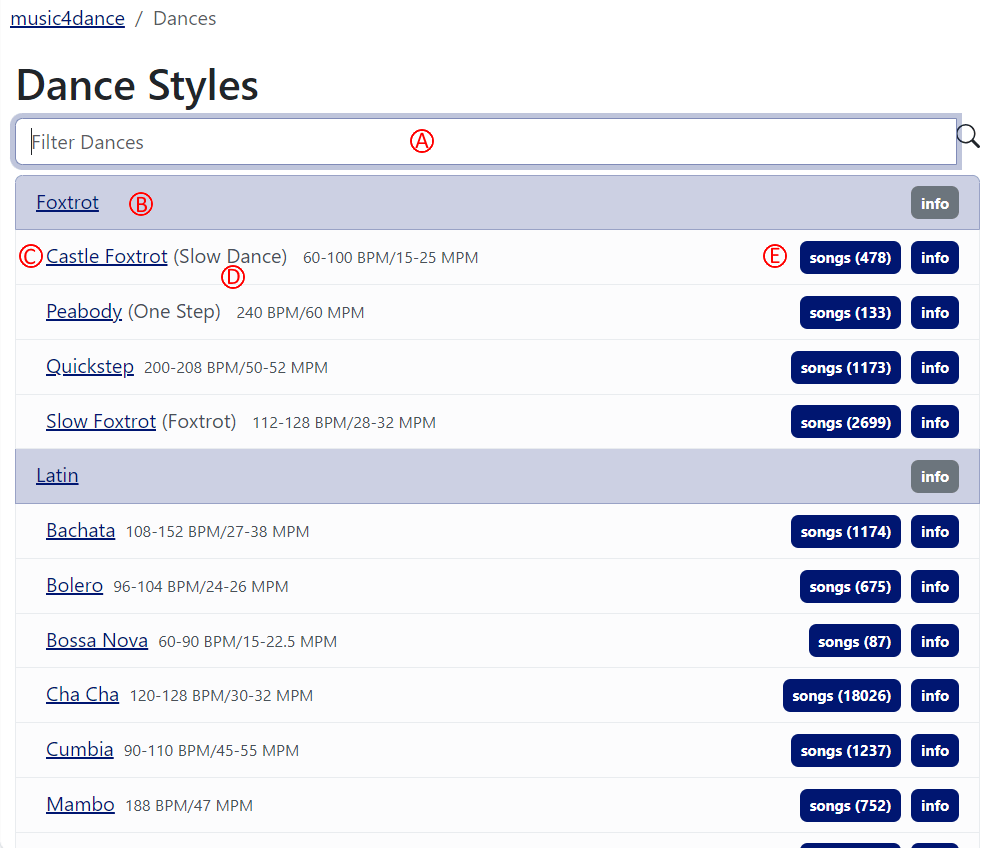Open the Foxtrot category link
Screen dimensions: 986x848
point(66,202)
